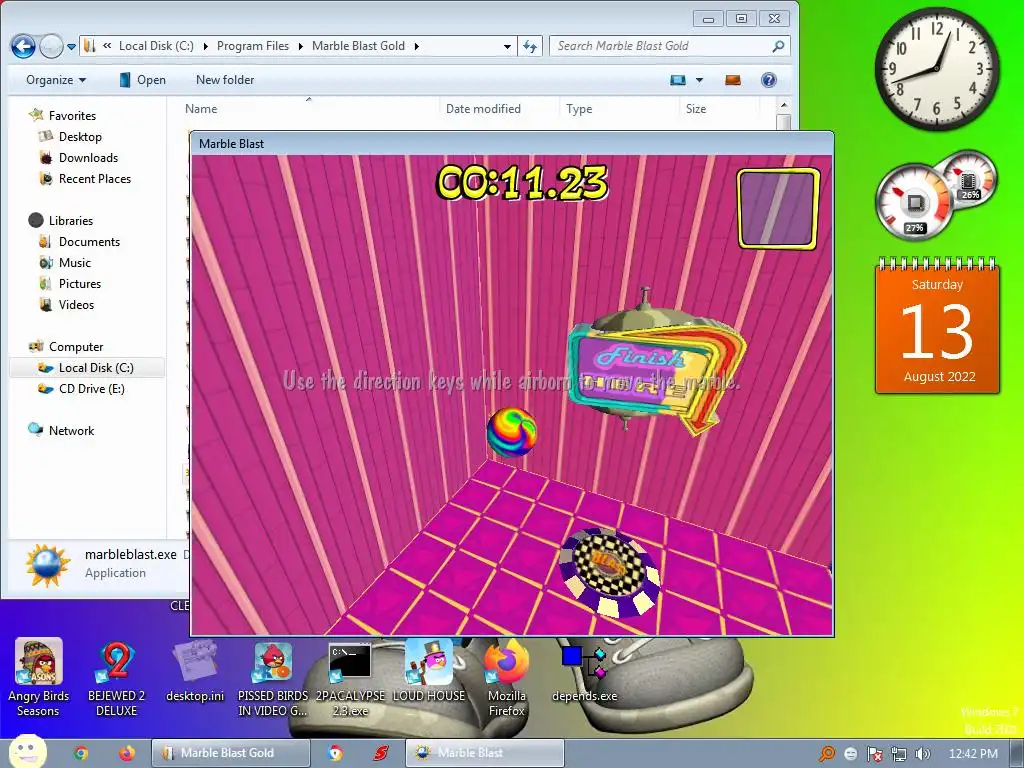This screenshot has width=1024, height=768.
Task: Open Downloads in Favorites
Action: (x=88, y=157)
